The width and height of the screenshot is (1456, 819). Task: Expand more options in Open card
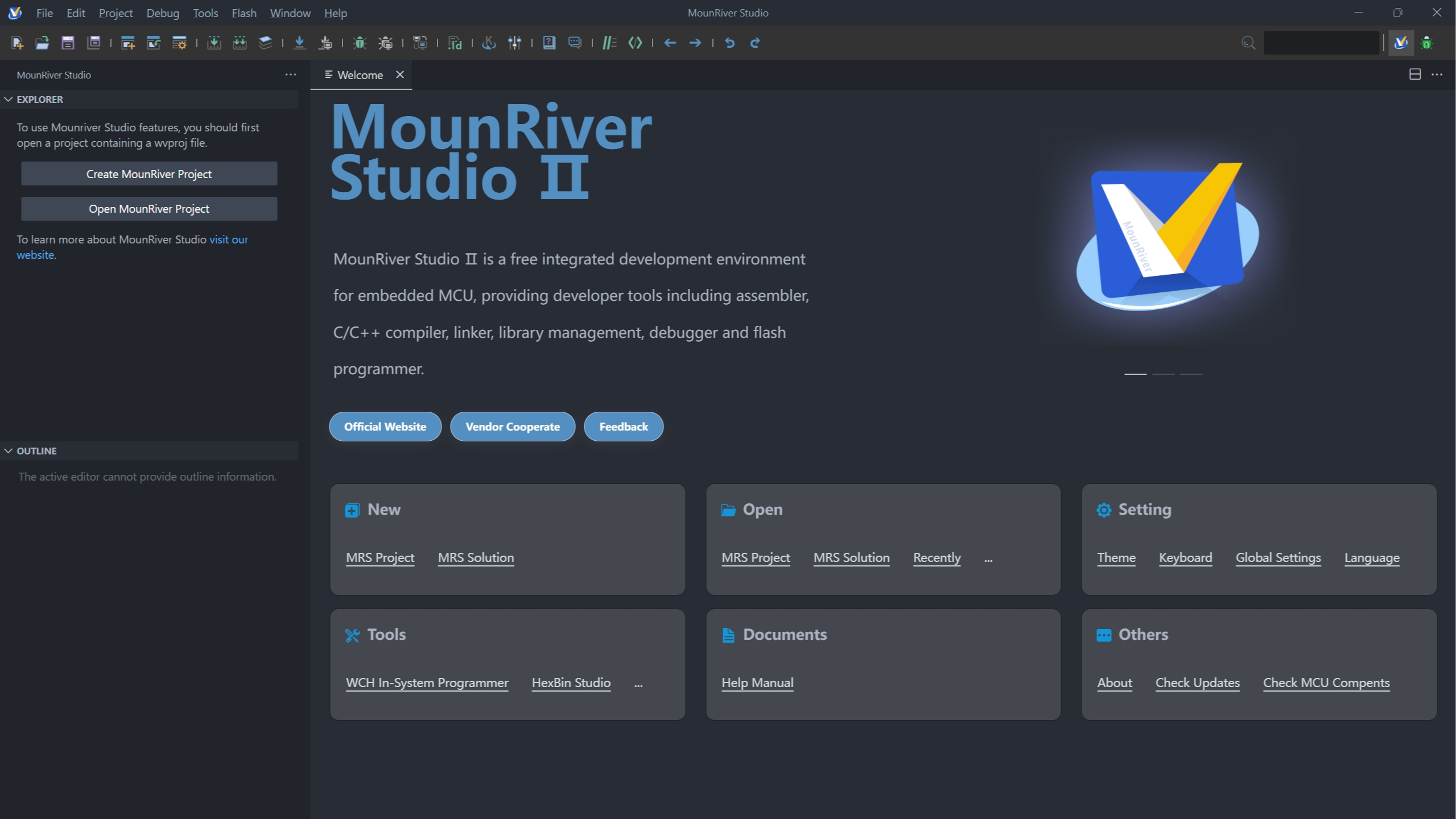click(988, 560)
